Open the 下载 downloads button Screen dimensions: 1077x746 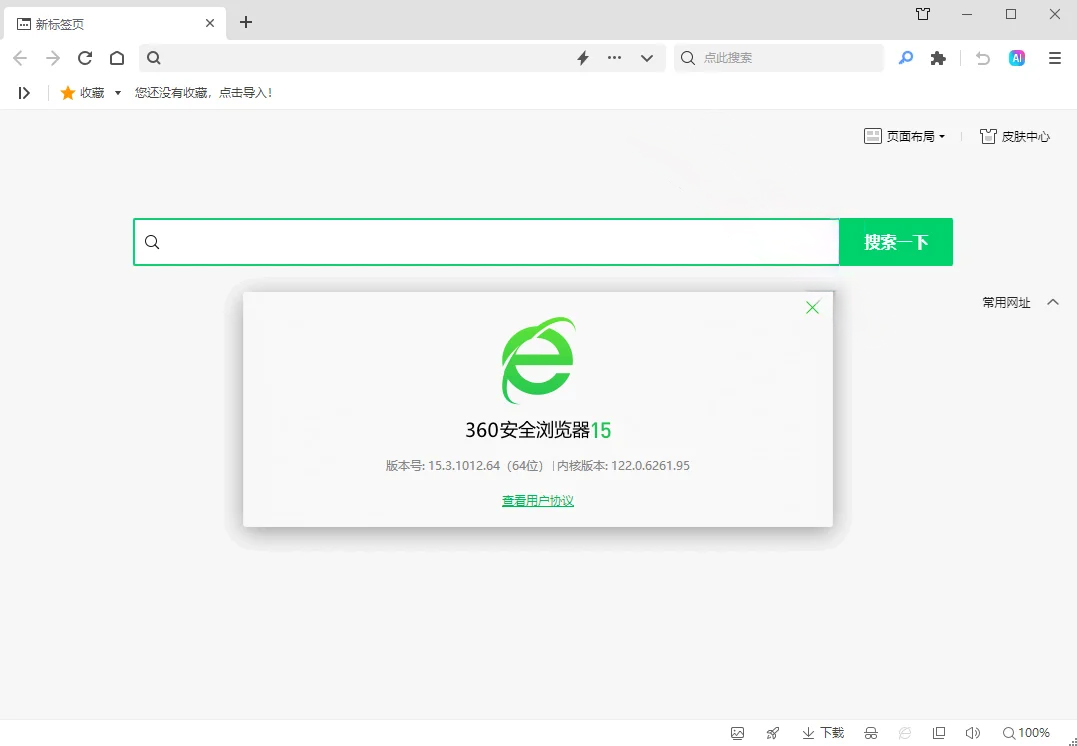823,733
